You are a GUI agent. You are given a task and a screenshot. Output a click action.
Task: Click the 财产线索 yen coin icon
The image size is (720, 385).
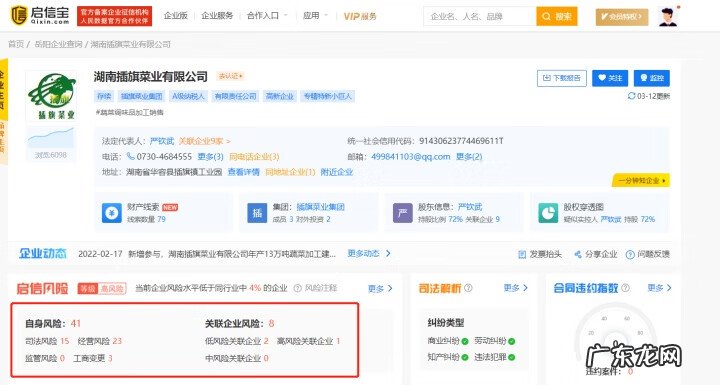click(112, 213)
